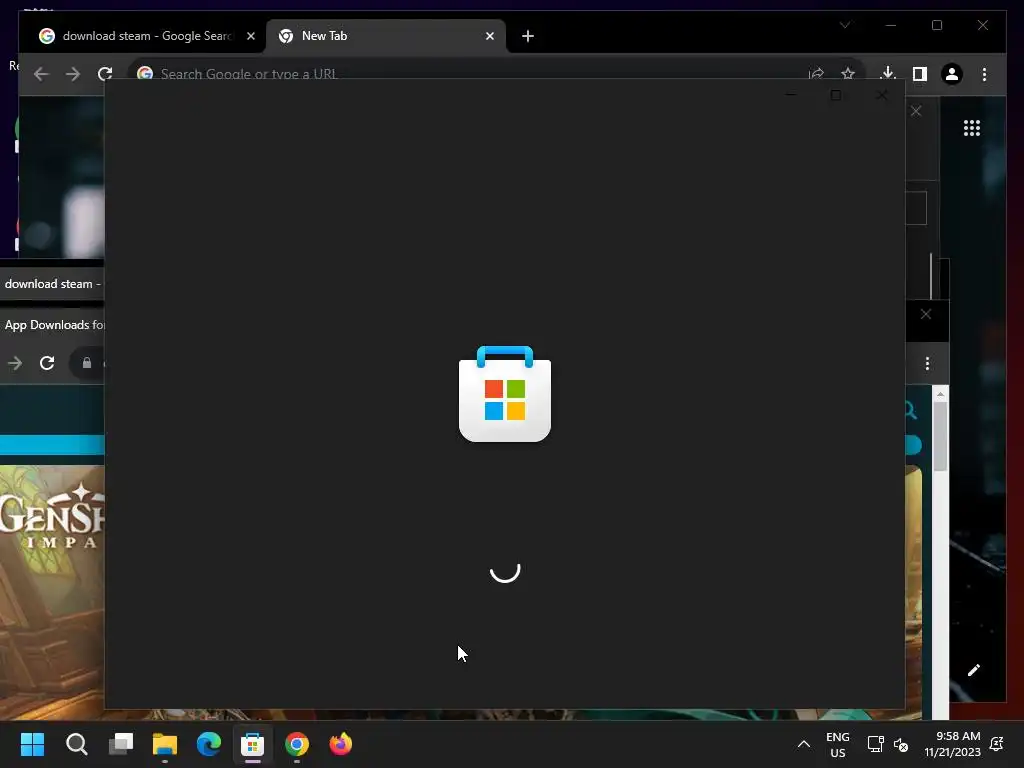Open Chrome profile avatar menu
The width and height of the screenshot is (1024, 768).
952,74
